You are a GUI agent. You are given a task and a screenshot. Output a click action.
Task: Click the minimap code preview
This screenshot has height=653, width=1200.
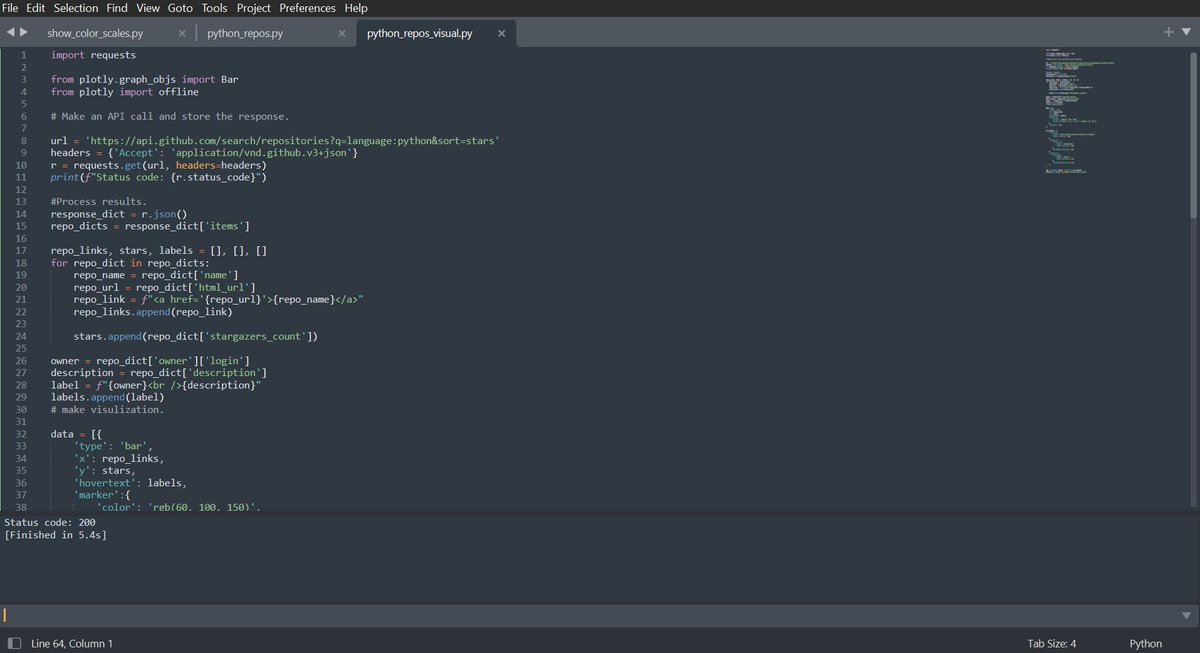tap(1080, 110)
